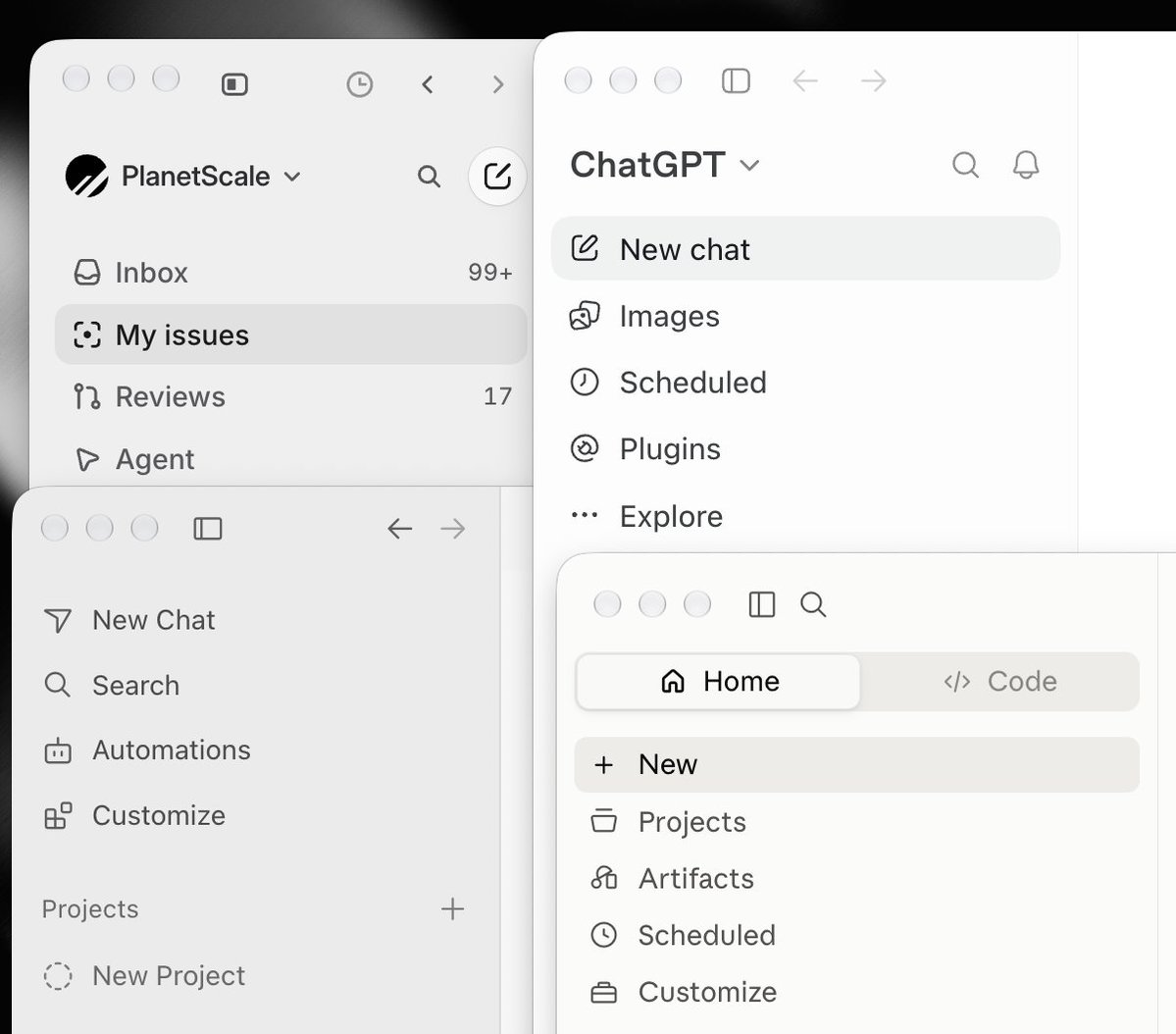Open the PlanetScale workspace dropdown
Image resolution: width=1176 pixels, height=1034 pixels.
(x=183, y=177)
